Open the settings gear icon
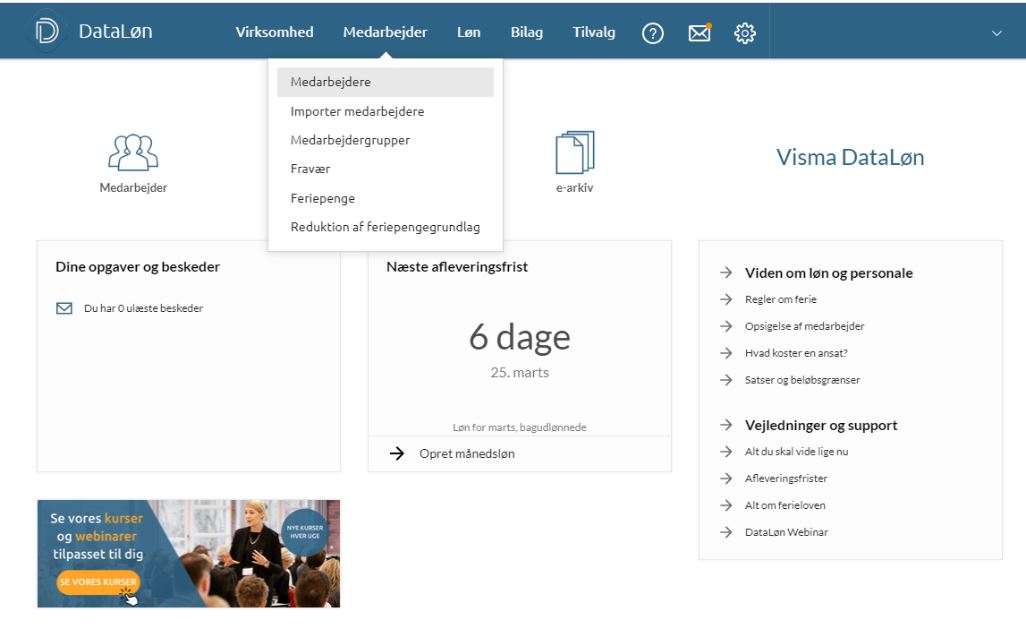Image resolution: width=1026 pixels, height=629 pixels. pyautogui.click(x=745, y=33)
